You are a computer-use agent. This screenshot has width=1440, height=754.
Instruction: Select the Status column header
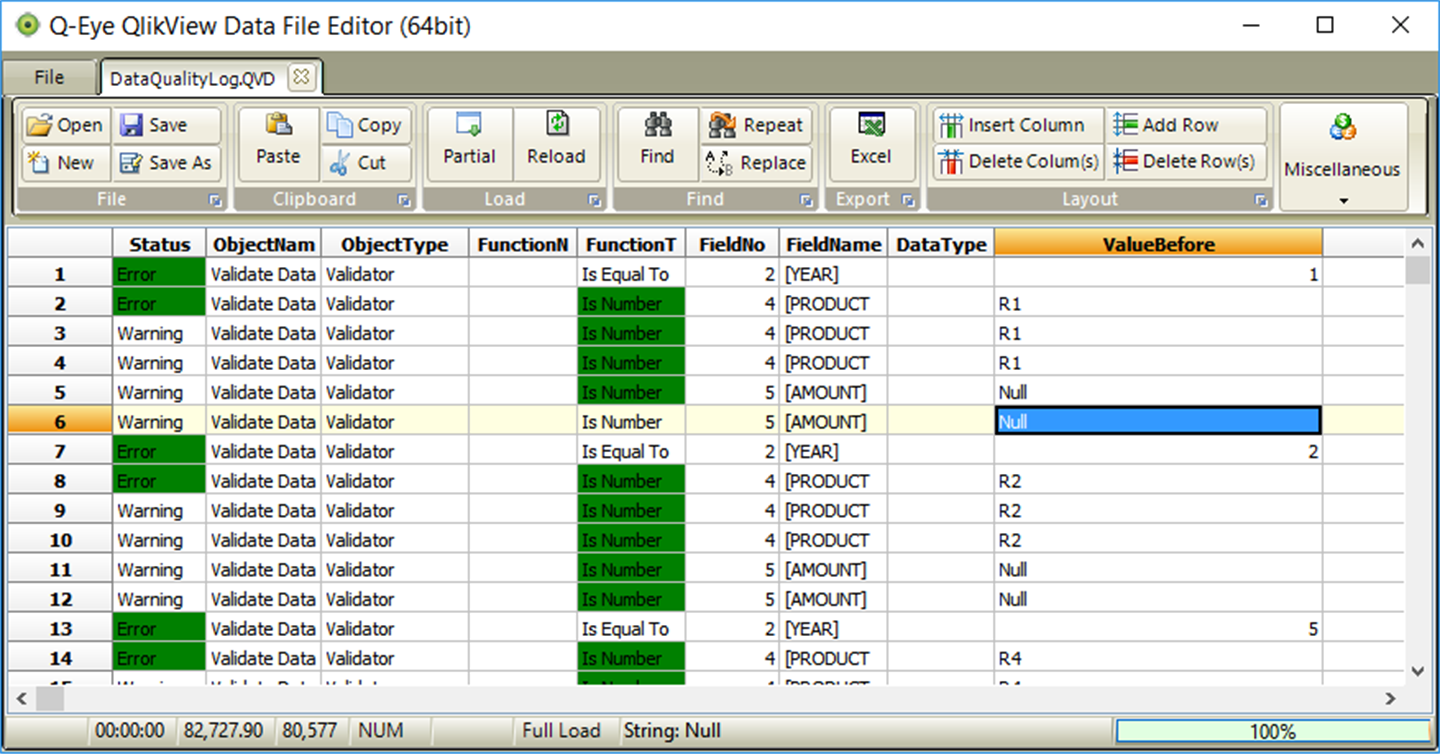[x=160, y=244]
